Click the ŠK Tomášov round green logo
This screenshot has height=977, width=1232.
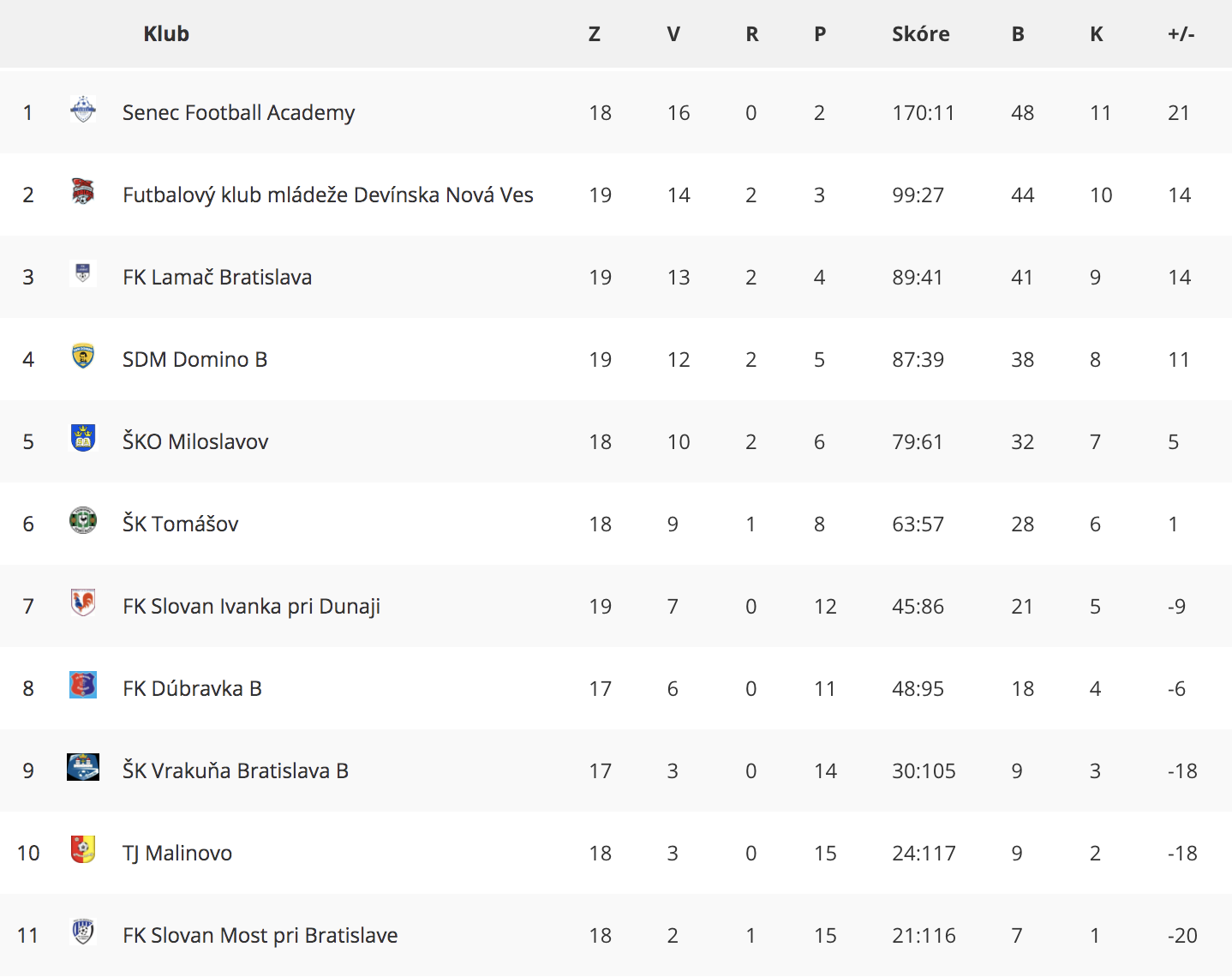tap(83, 520)
